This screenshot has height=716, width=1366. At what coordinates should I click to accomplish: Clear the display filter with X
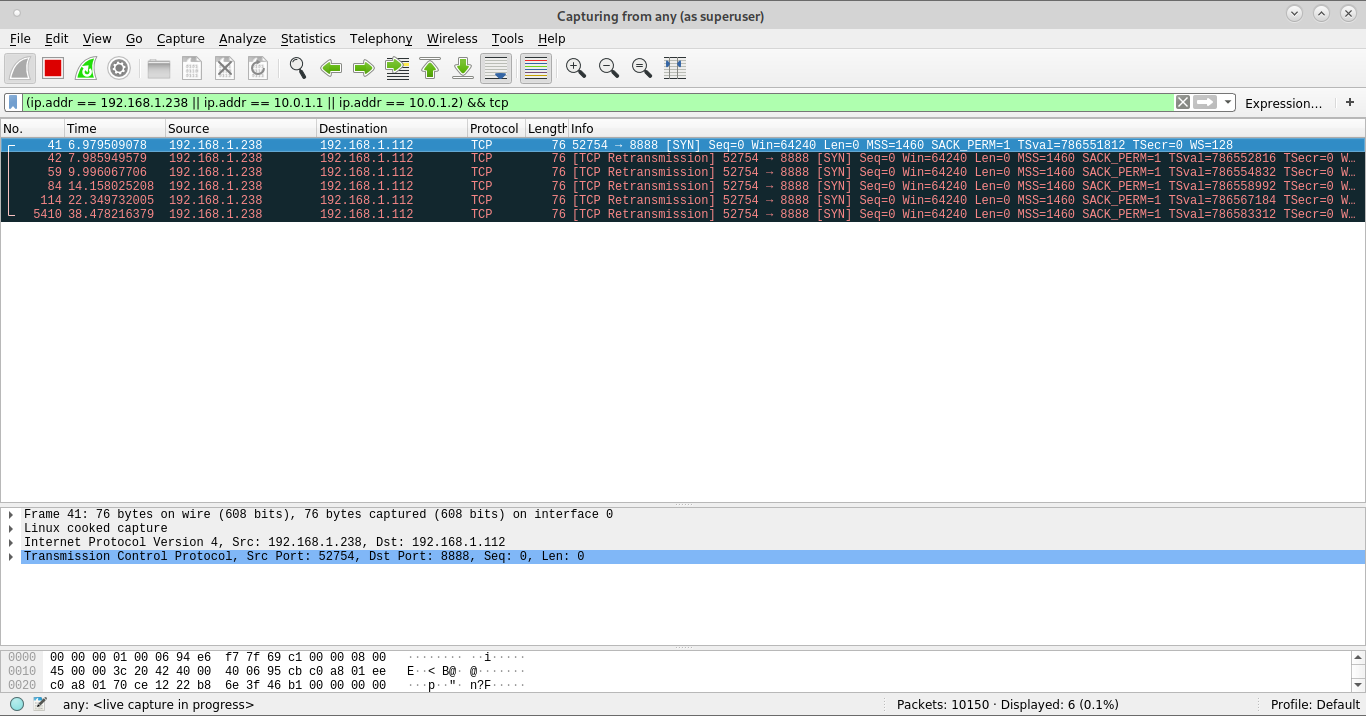pyautogui.click(x=1183, y=102)
